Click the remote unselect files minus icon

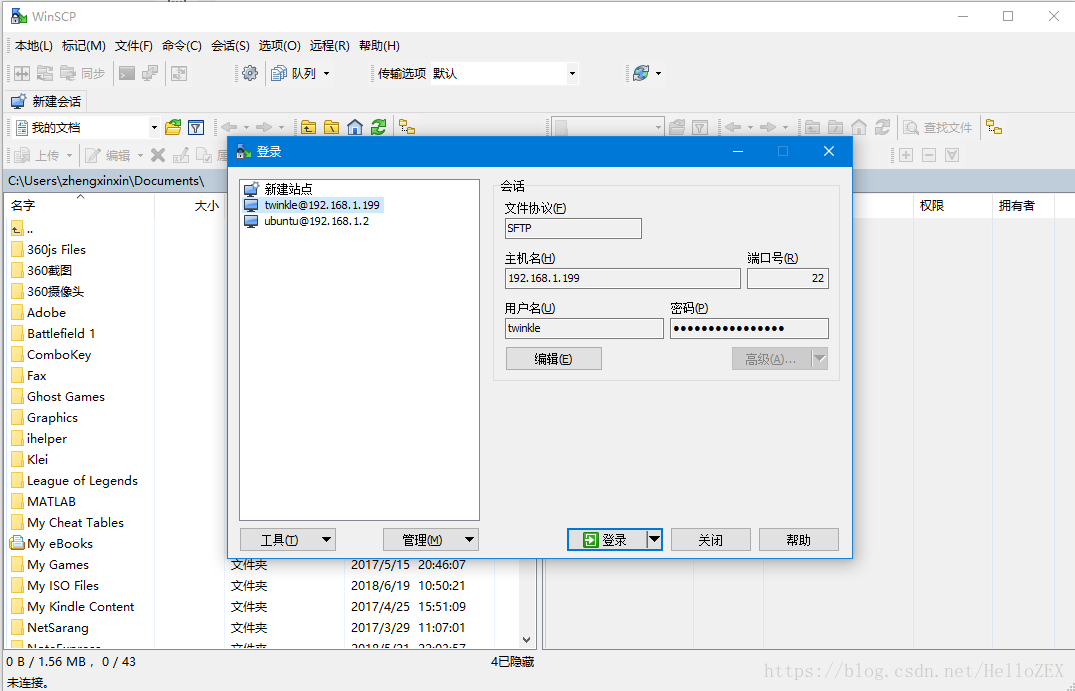pos(929,156)
